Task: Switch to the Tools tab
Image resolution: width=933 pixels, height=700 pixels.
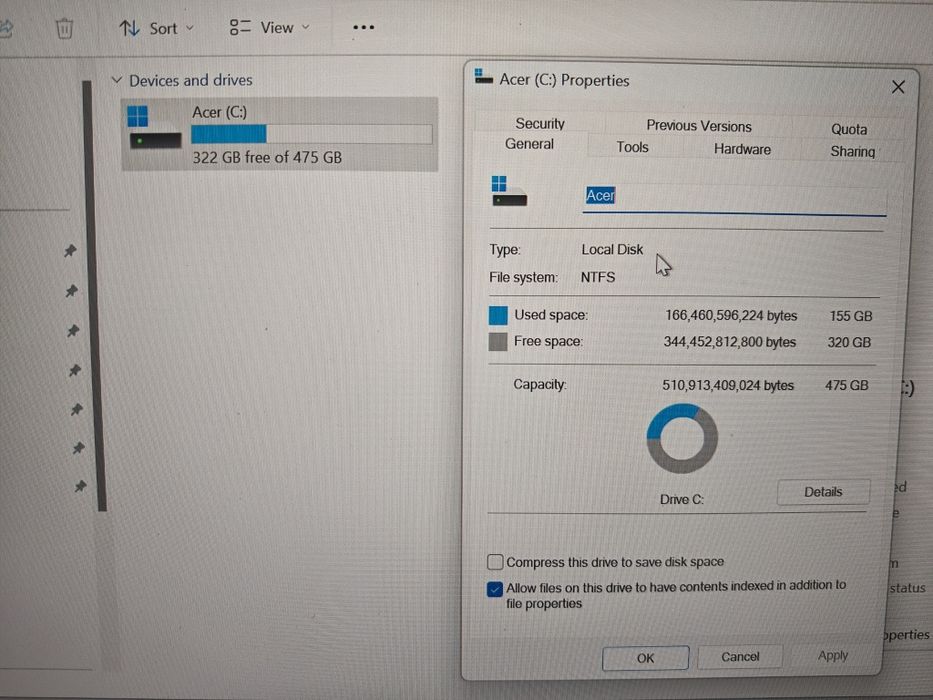Action: [632, 147]
